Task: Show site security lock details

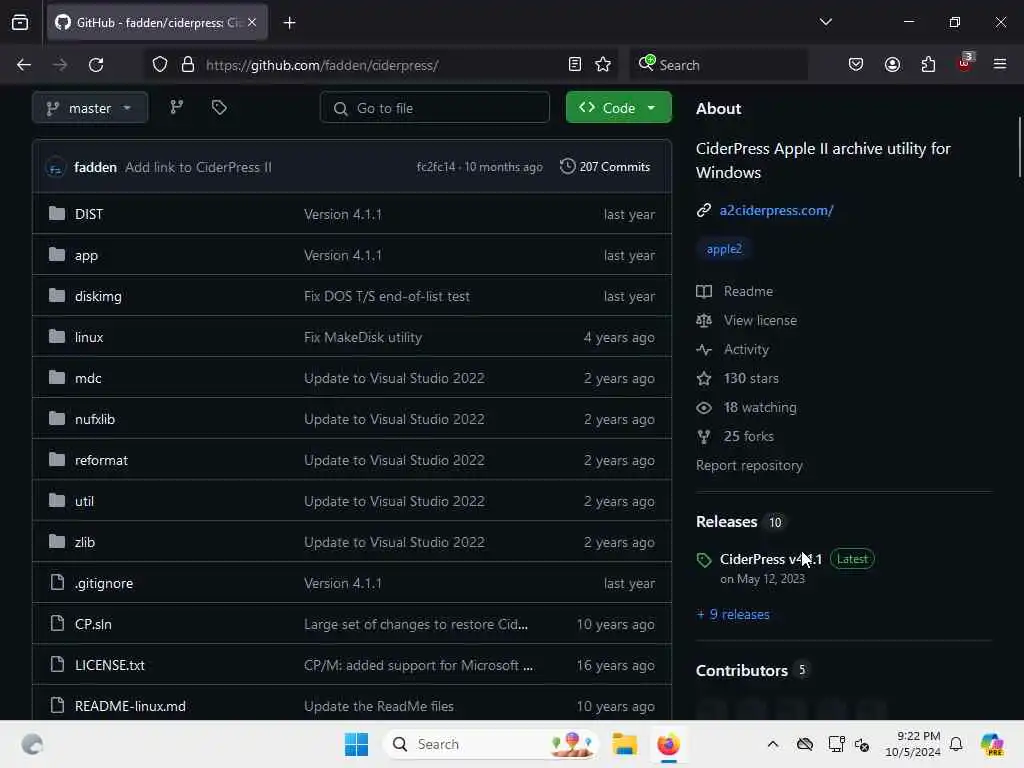Action: pyautogui.click(x=188, y=65)
